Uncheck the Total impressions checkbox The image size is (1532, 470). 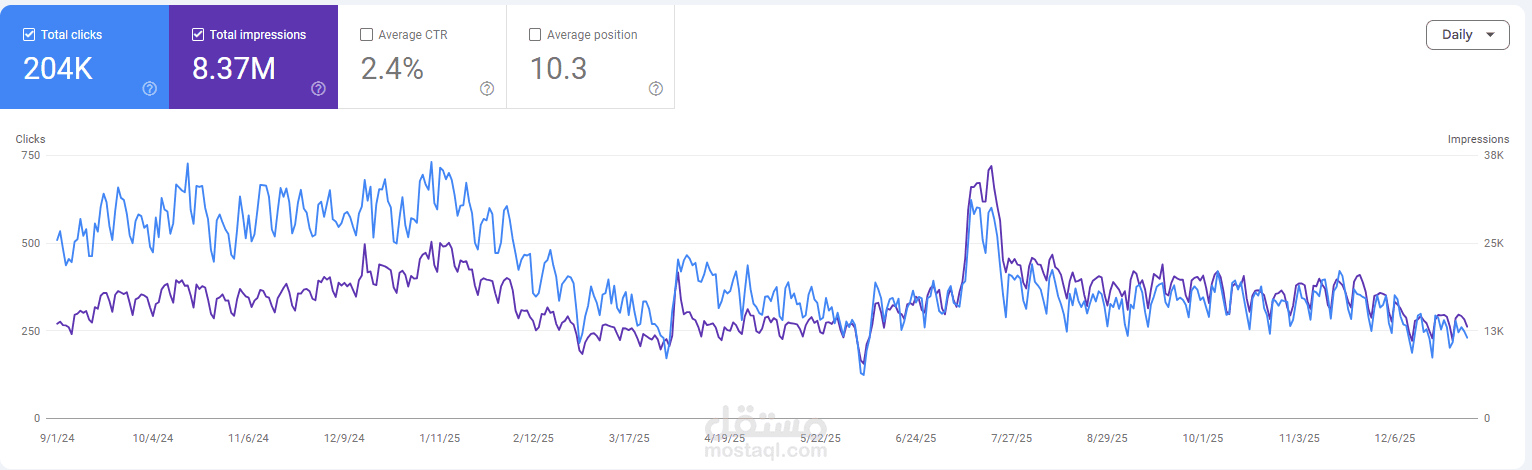(x=198, y=35)
